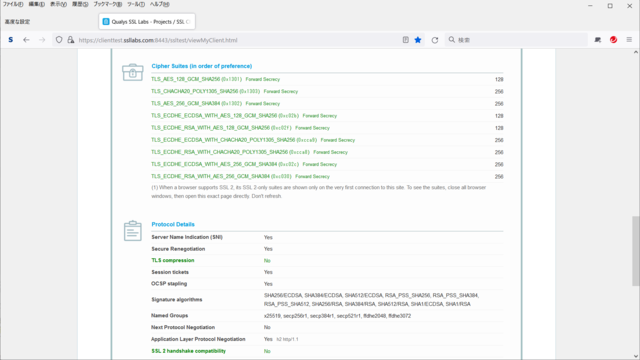Click TLS_ECDHE_ECDSA_WITH_AES_256_GCM_SHA384 row

(x=327, y=164)
